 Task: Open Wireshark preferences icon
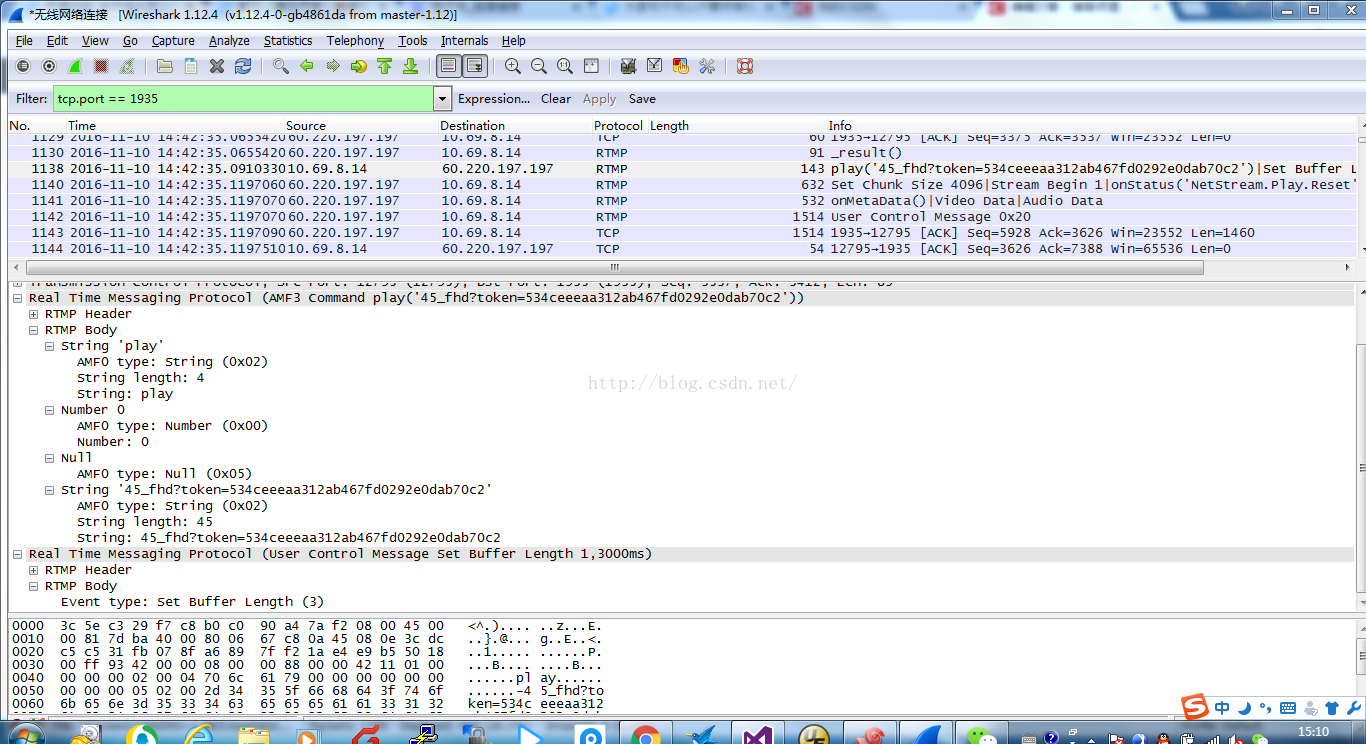(x=707, y=67)
